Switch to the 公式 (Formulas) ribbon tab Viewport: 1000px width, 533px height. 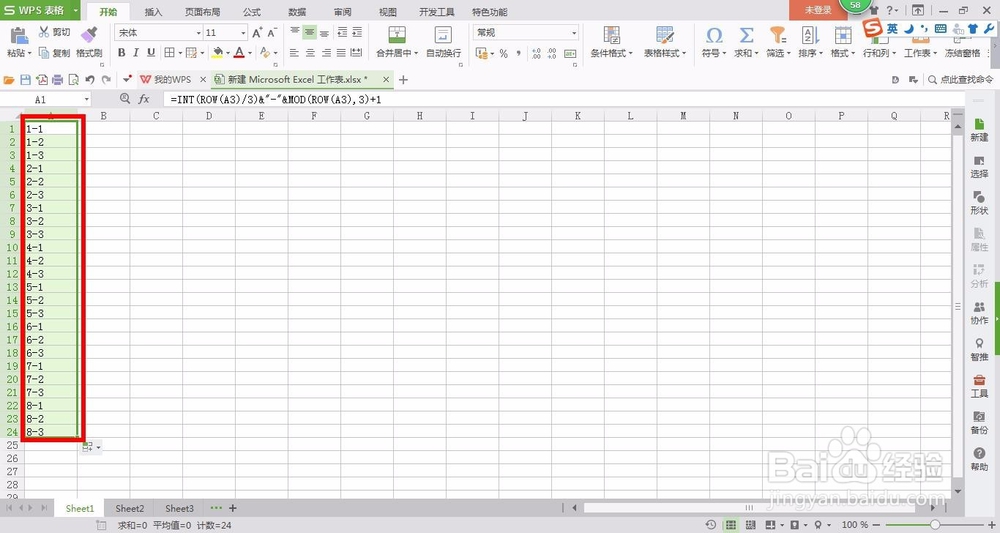tap(251, 12)
